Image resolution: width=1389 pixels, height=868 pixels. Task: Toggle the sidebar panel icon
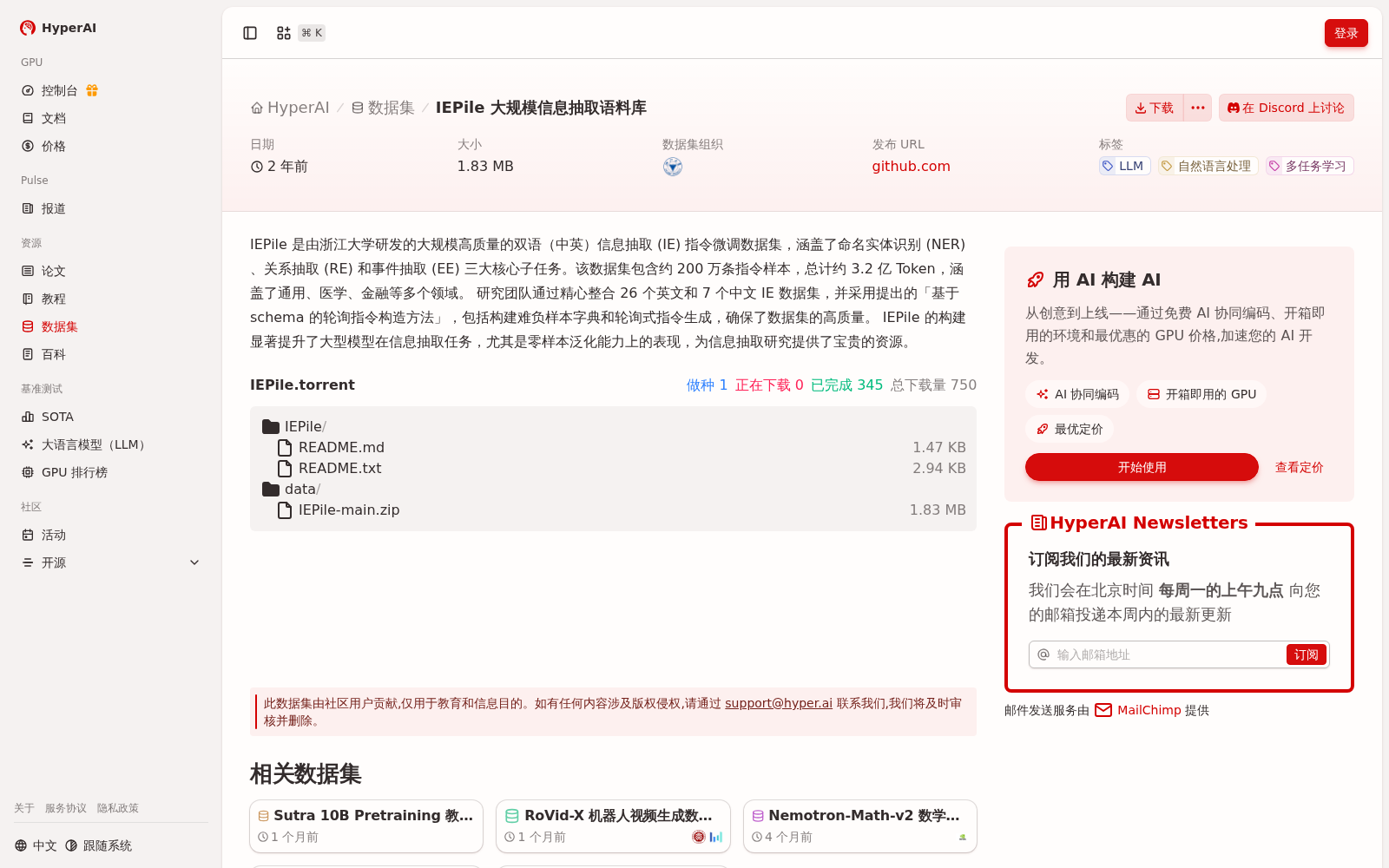click(x=250, y=33)
